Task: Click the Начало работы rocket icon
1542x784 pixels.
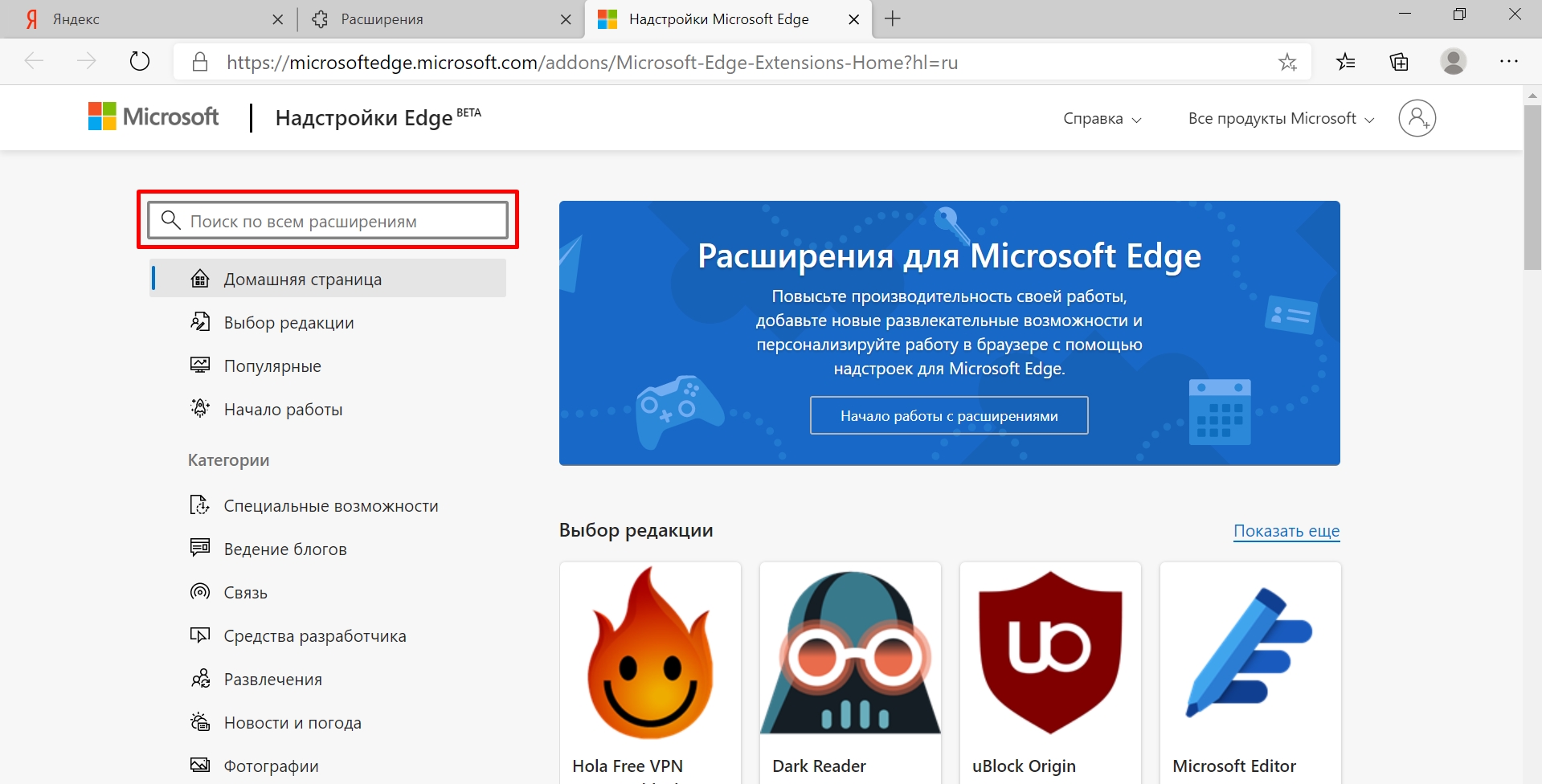Action: click(200, 408)
